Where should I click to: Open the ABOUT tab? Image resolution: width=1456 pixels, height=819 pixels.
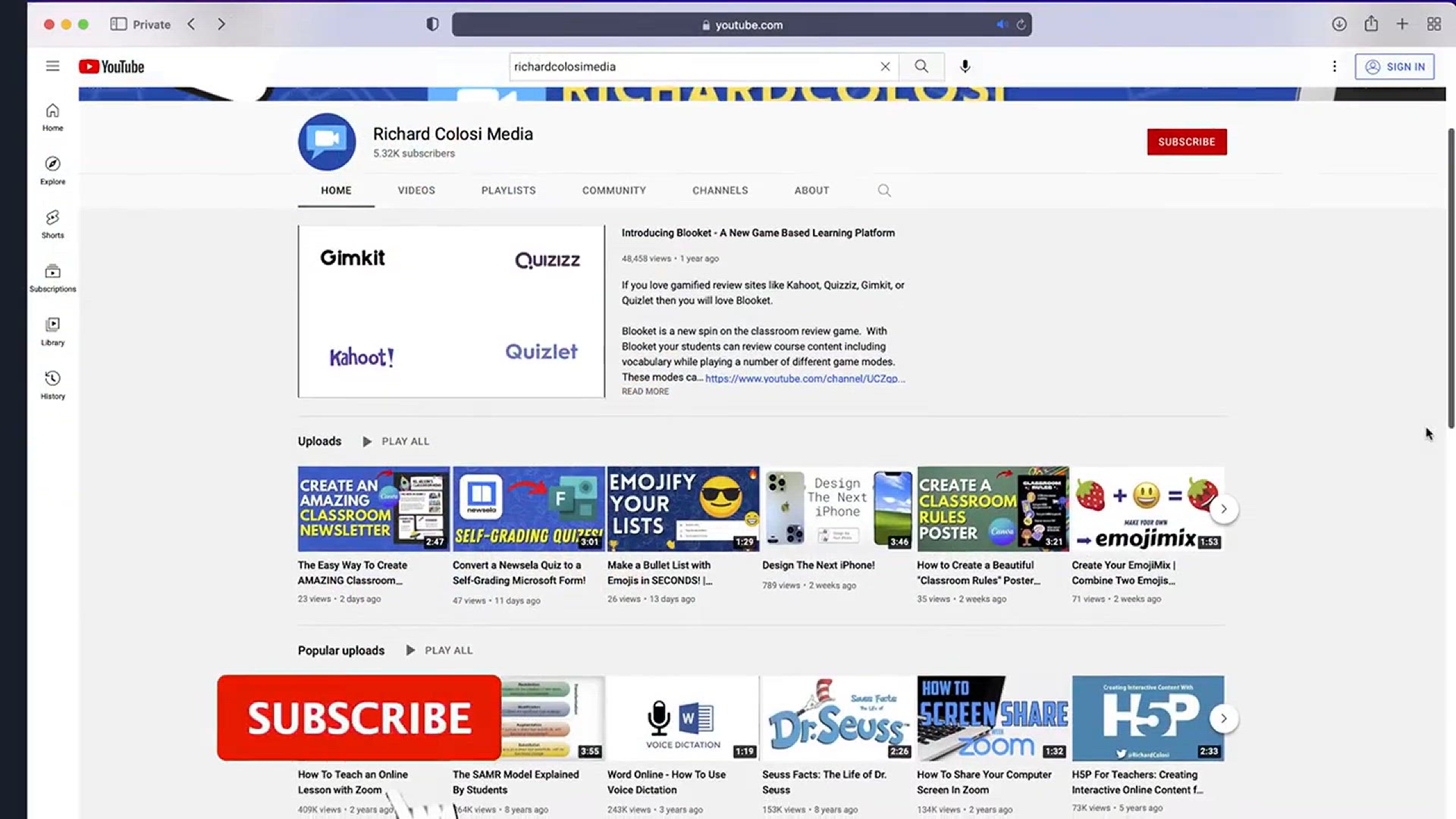811,190
